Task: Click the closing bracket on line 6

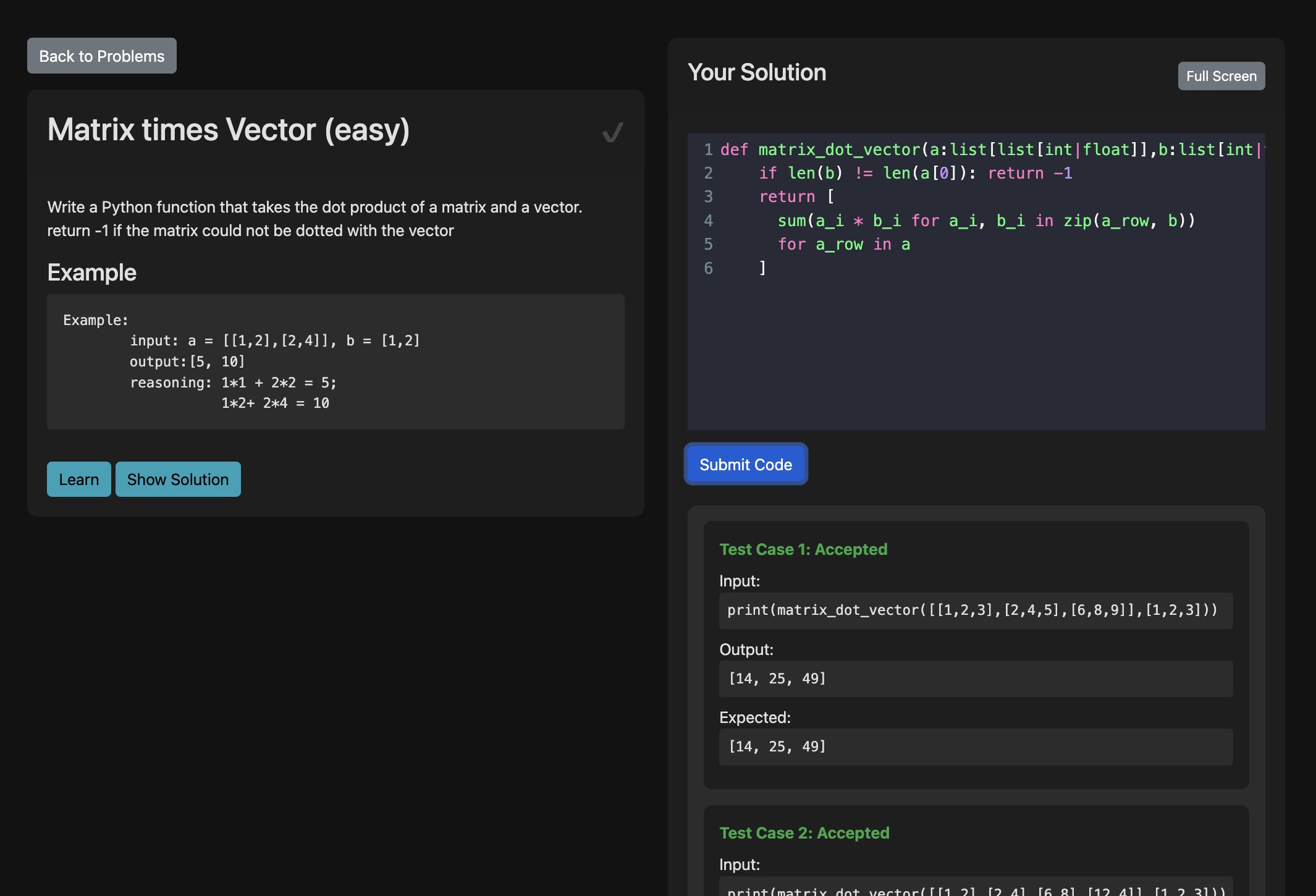Action: [x=762, y=268]
